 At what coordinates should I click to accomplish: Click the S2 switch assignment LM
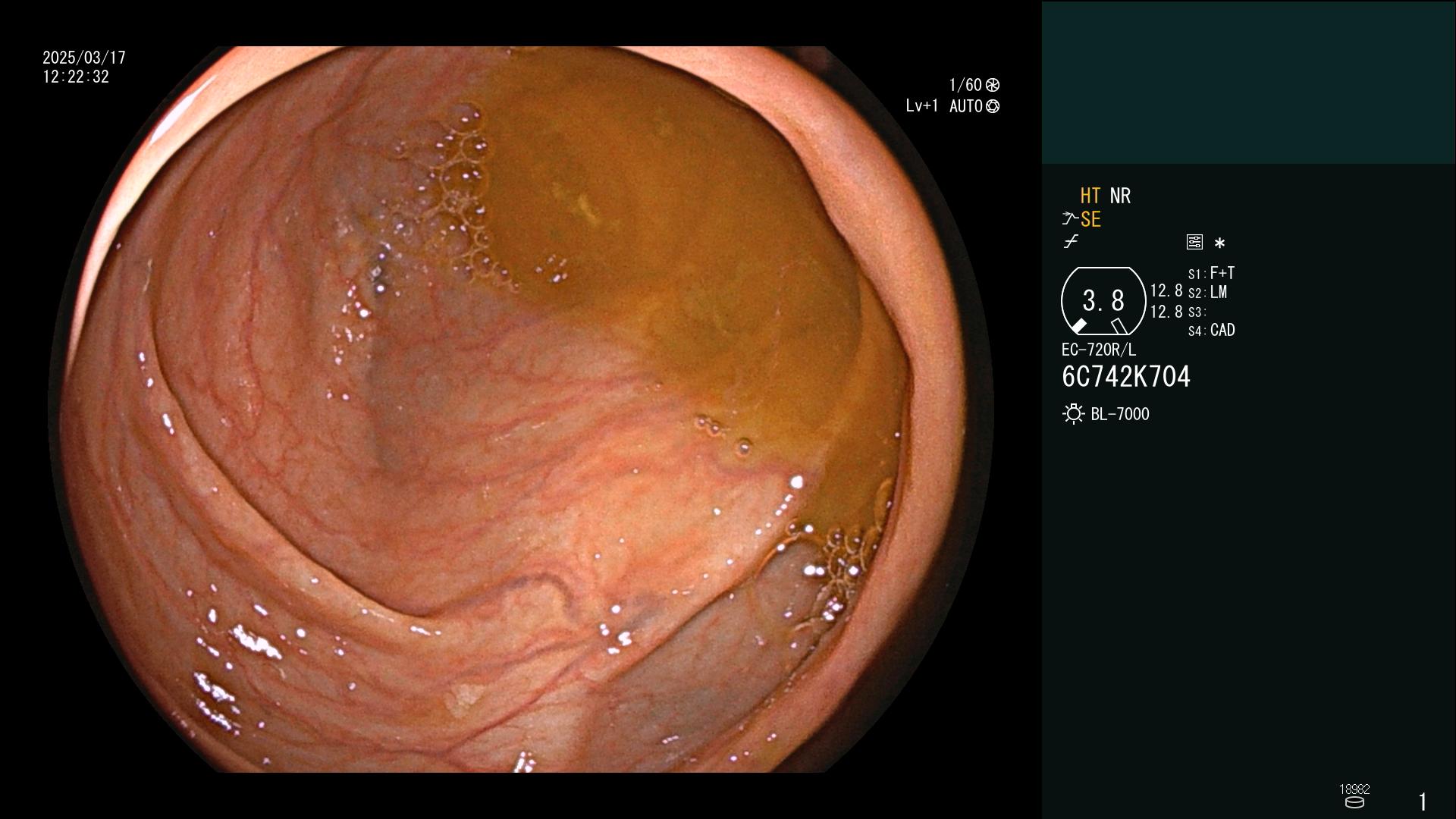(1208, 292)
